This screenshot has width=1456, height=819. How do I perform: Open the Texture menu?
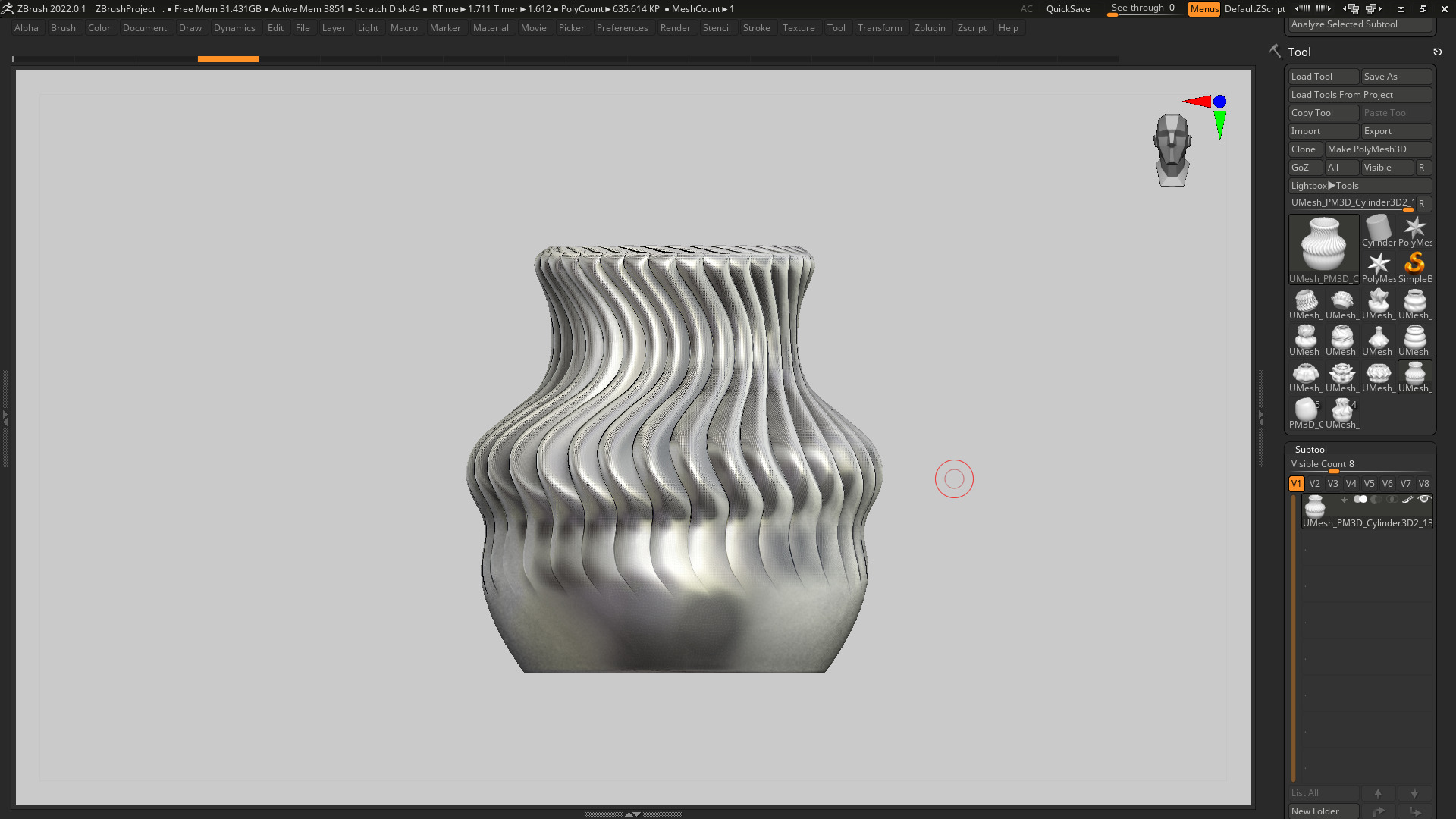pos(799,27)
